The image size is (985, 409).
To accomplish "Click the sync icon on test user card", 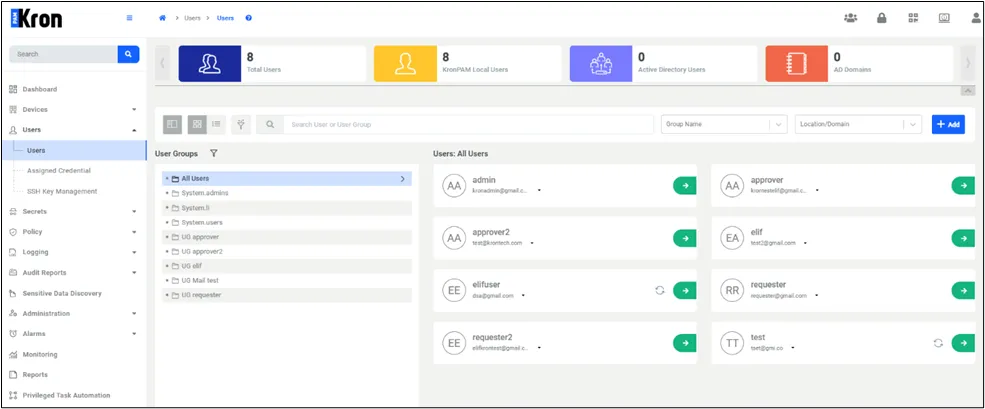I will click(x=938, y=343).
